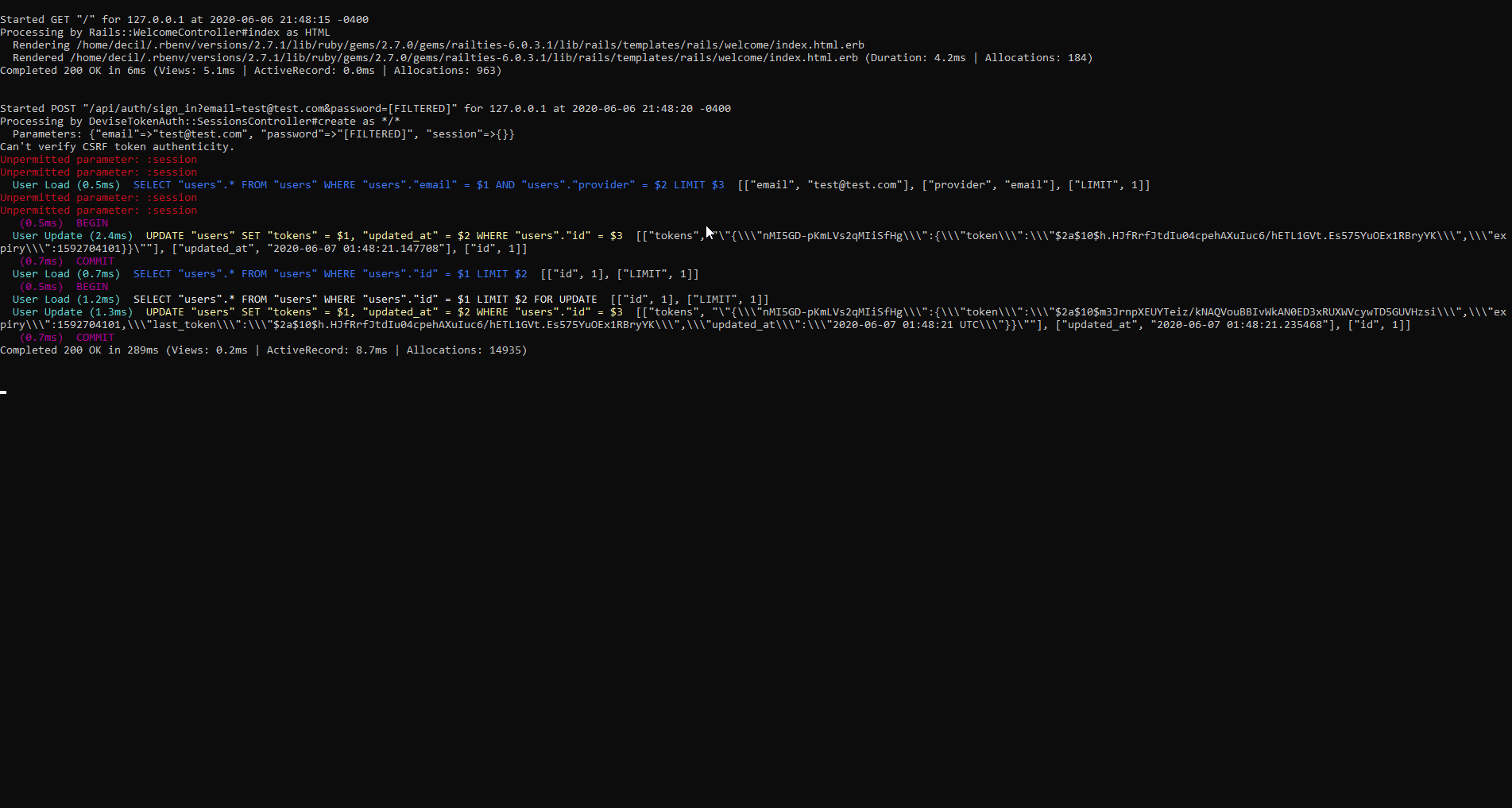The width and height of the screenshot is (1512, 808).
Task: Select the COMMIT transaction line
Action: click(95, 261)
